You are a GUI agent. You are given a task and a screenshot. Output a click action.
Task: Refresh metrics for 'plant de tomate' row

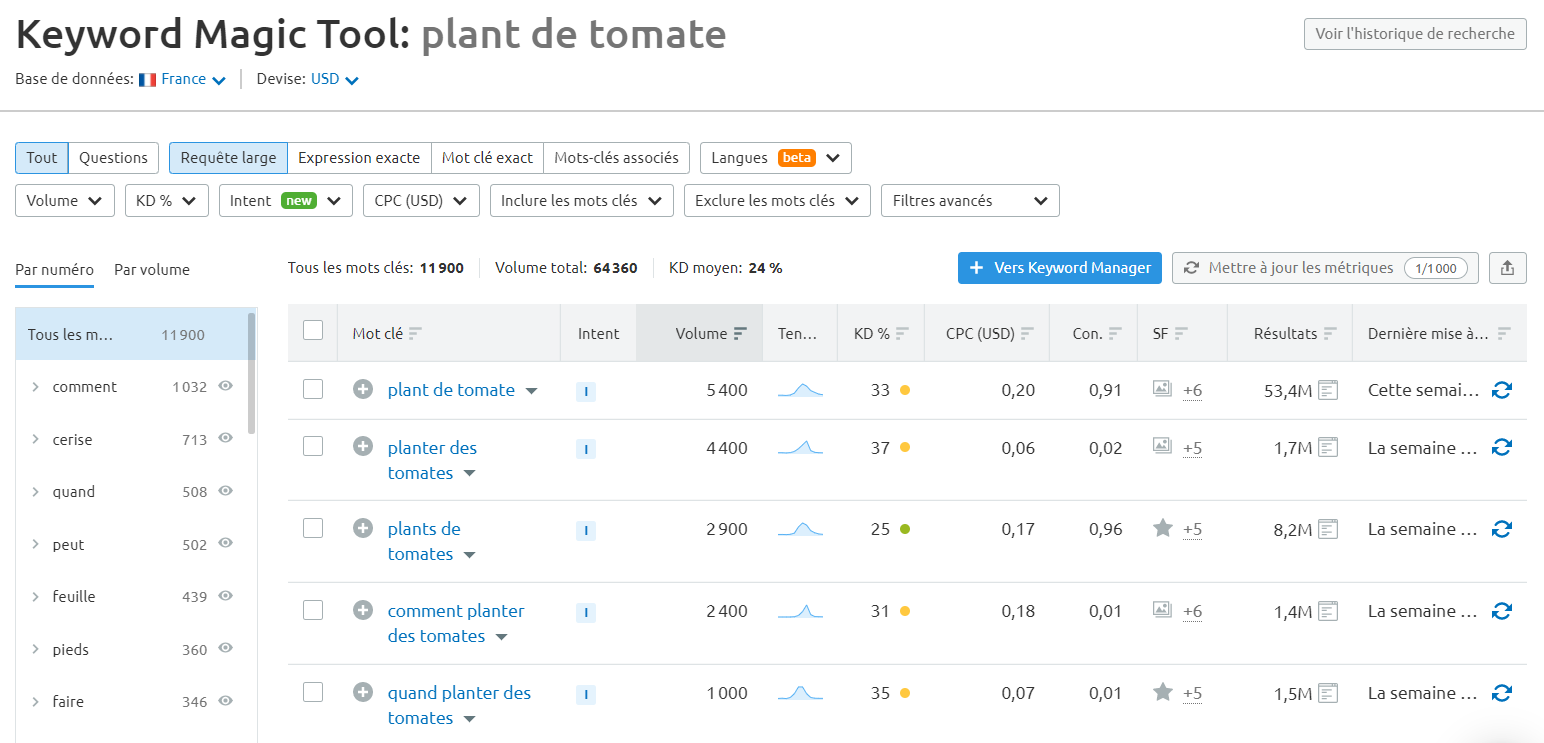[x=1501, y=390]
